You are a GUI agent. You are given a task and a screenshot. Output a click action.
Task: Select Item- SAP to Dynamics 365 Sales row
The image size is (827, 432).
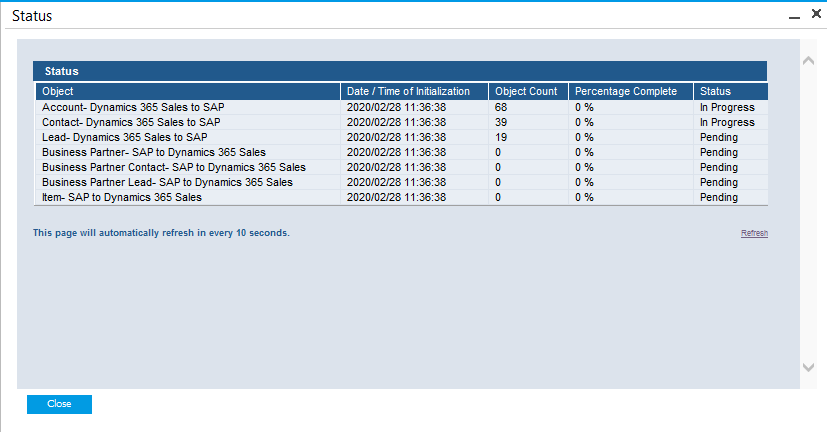click(122, 197)
